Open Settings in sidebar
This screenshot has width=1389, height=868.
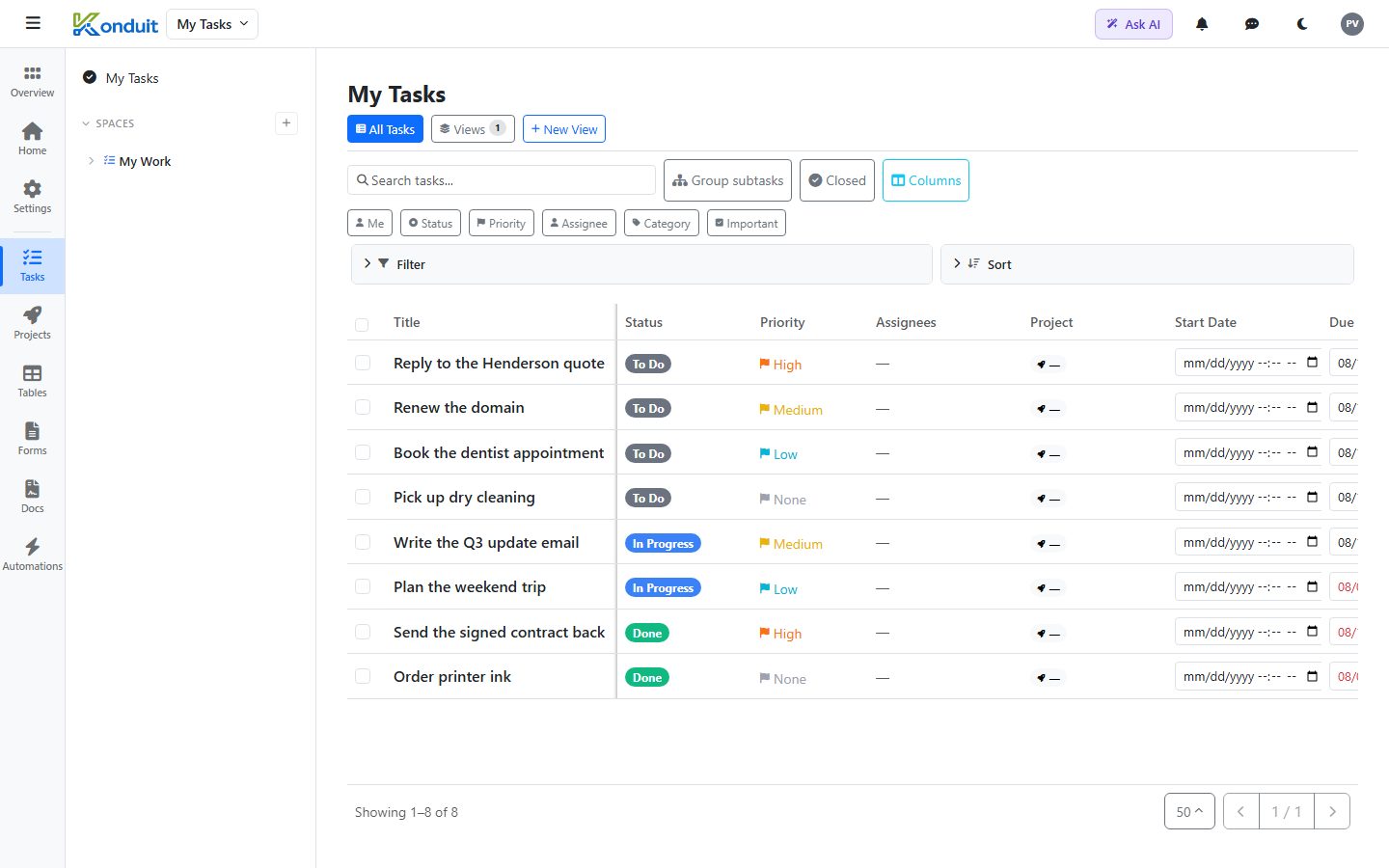tap(32, 197)
